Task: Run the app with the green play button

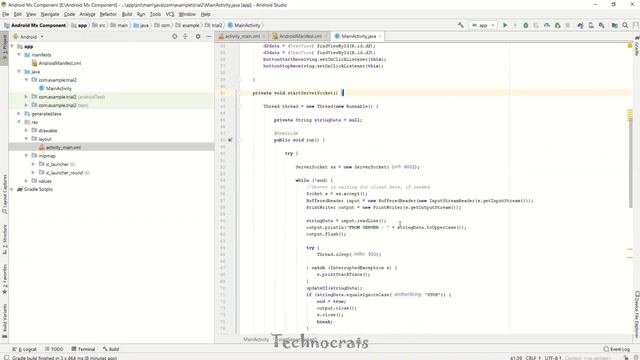Action: pos(505,25)
